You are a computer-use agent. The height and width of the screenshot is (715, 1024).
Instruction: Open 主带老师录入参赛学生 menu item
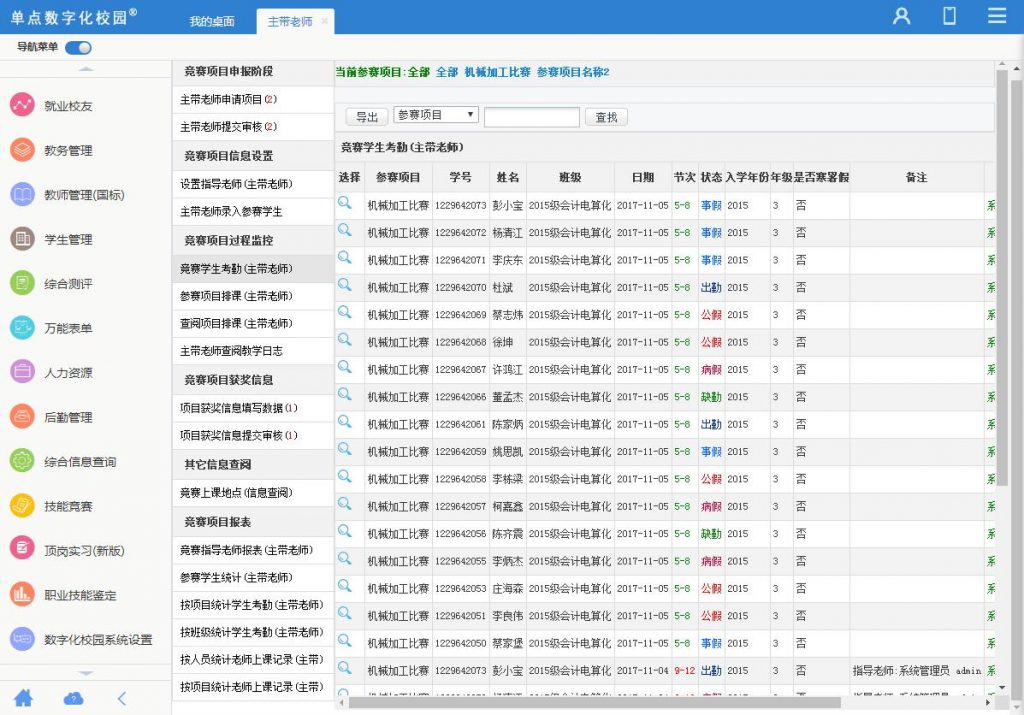pos(253,212)
